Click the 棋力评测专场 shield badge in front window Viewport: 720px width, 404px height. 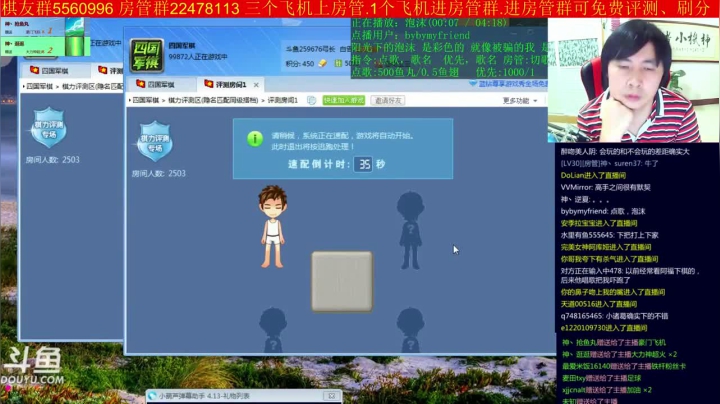[155, 141]
